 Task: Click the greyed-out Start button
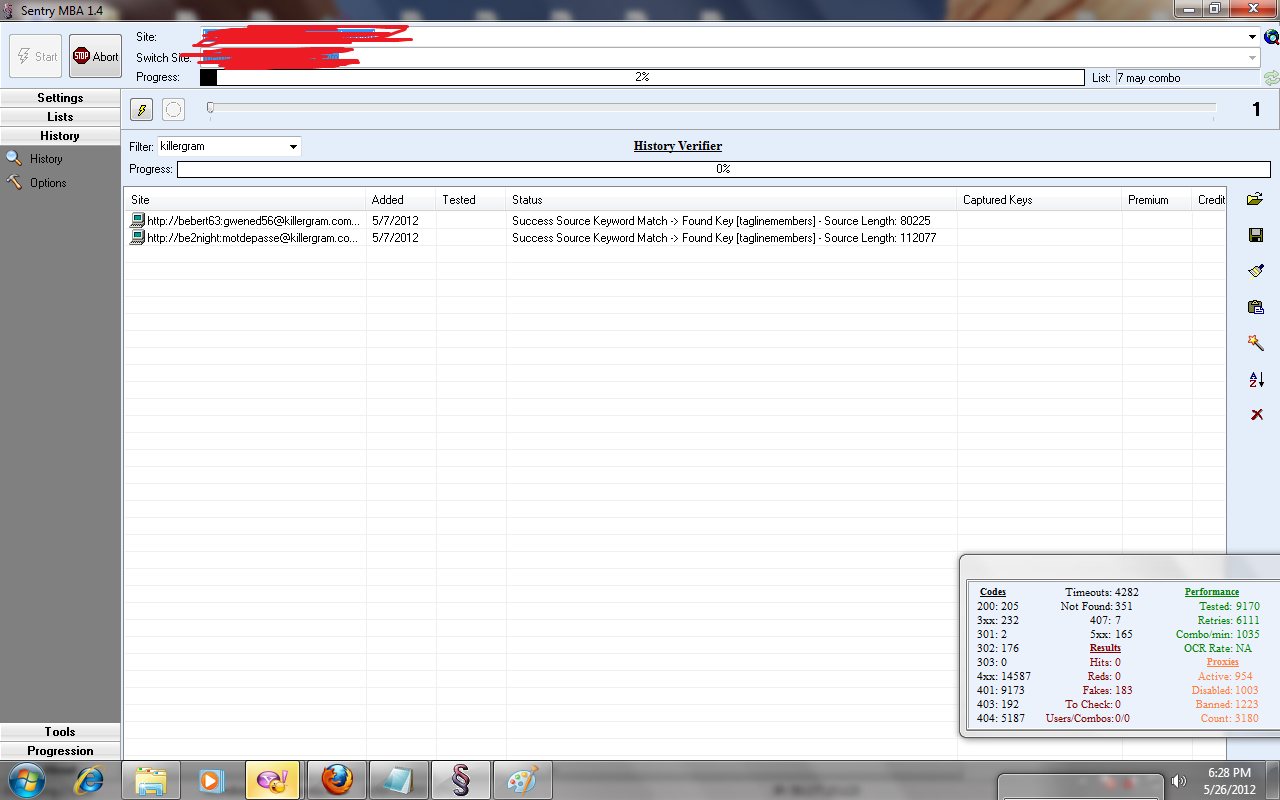tap(36, 56)
